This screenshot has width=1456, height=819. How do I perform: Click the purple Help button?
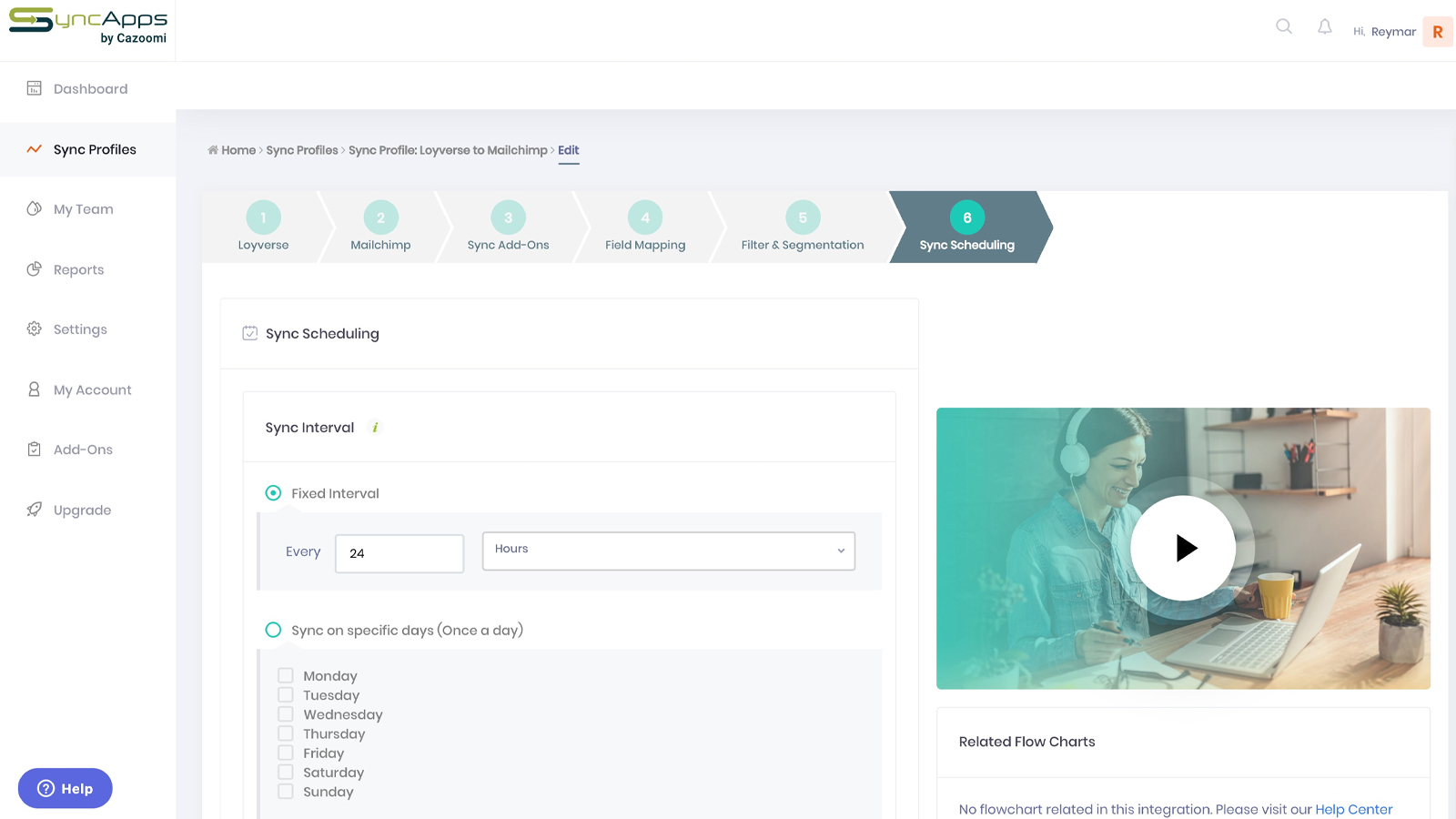66,788
